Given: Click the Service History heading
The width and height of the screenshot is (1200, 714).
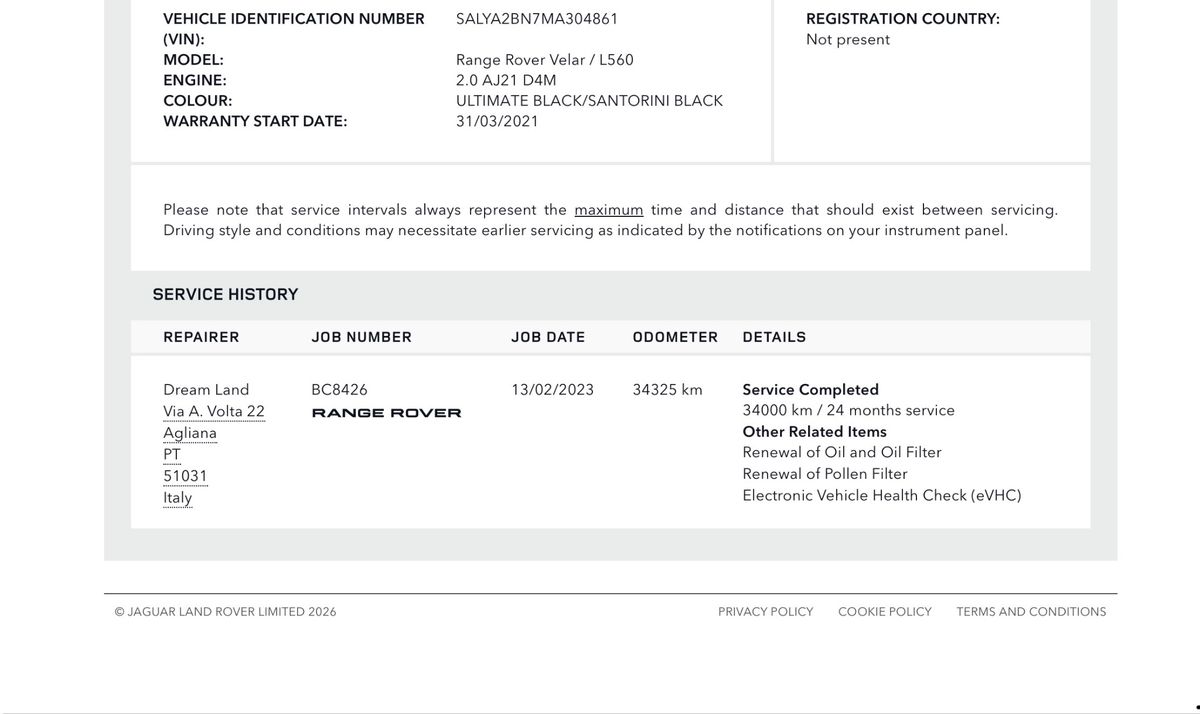Looking at the screenshot, I should tap(225, 294).
